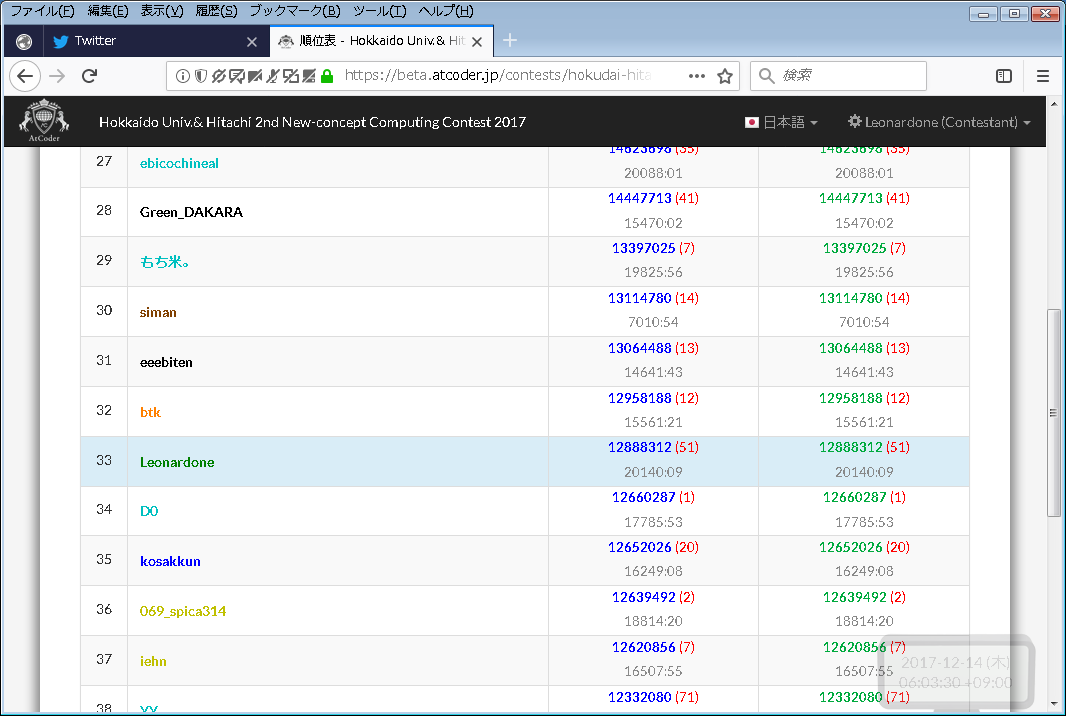Viewport: 1066px width, 716px height.
Task: Click the green secure connection padlock
Action: [327, 76]
